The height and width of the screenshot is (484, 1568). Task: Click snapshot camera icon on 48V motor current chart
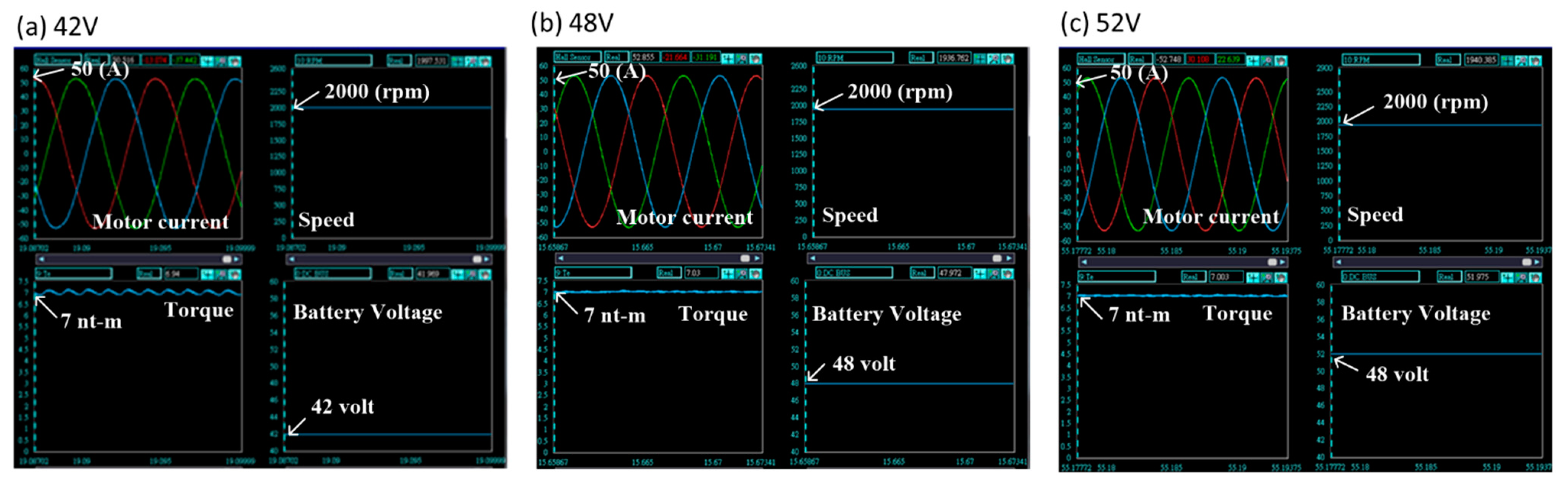(756, 58)
